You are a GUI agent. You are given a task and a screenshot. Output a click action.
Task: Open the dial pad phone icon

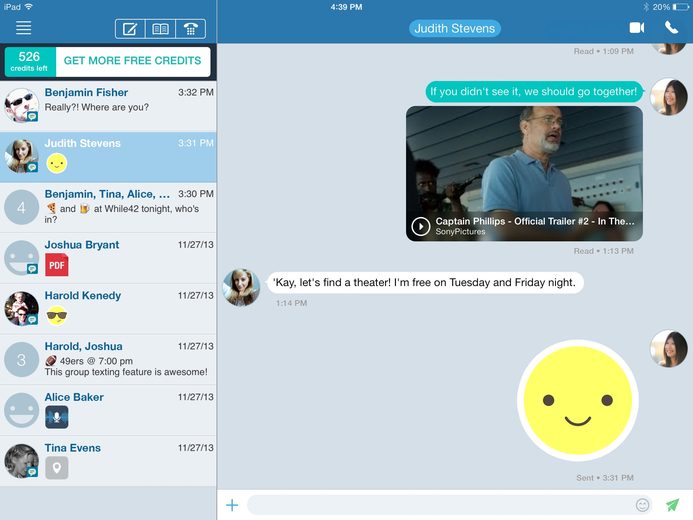pos(190,29)
